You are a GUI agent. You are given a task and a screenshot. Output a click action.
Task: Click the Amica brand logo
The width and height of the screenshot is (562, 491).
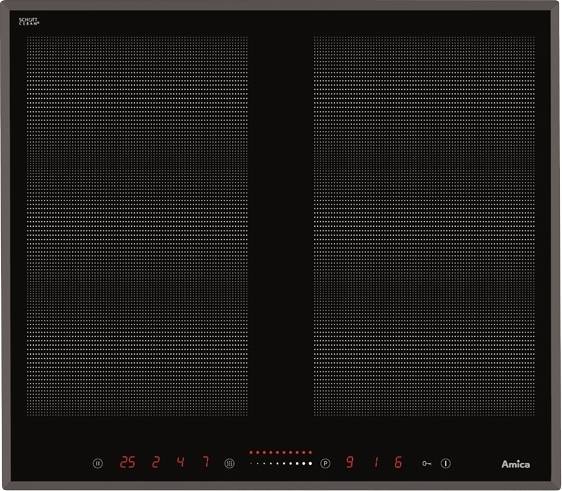(515, 464)
